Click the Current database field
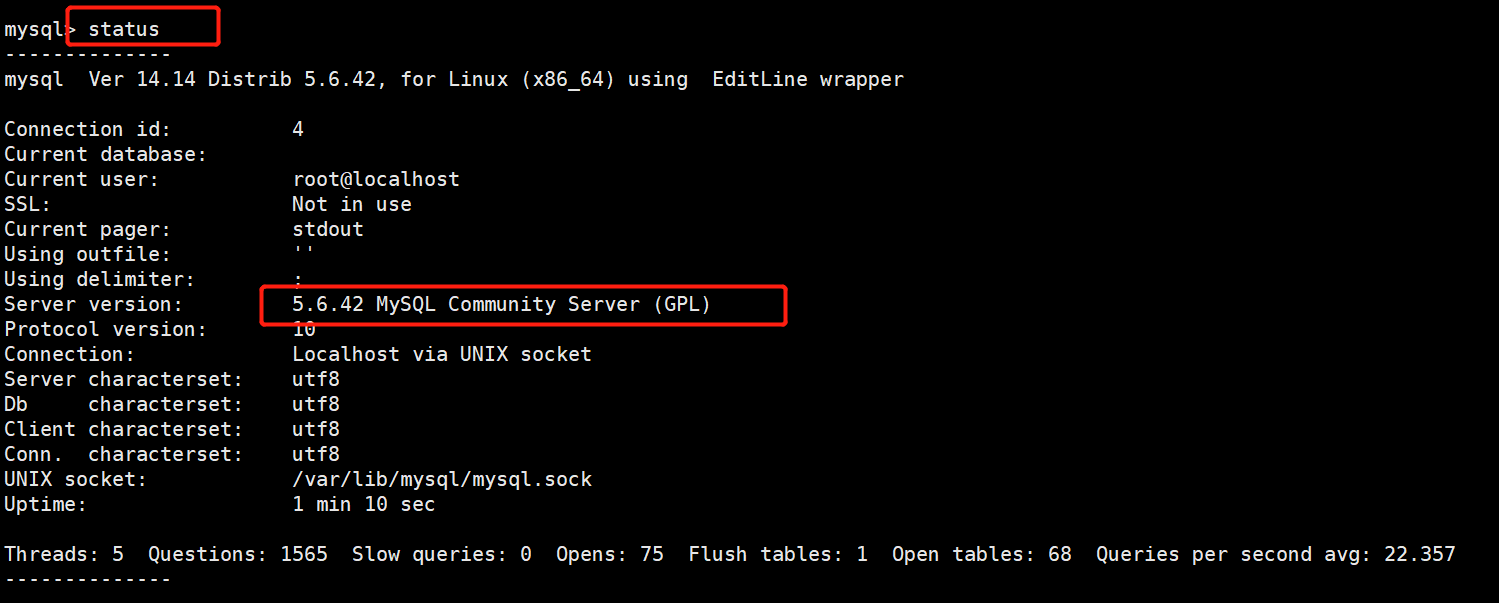1499x603 pixels. 104,153
